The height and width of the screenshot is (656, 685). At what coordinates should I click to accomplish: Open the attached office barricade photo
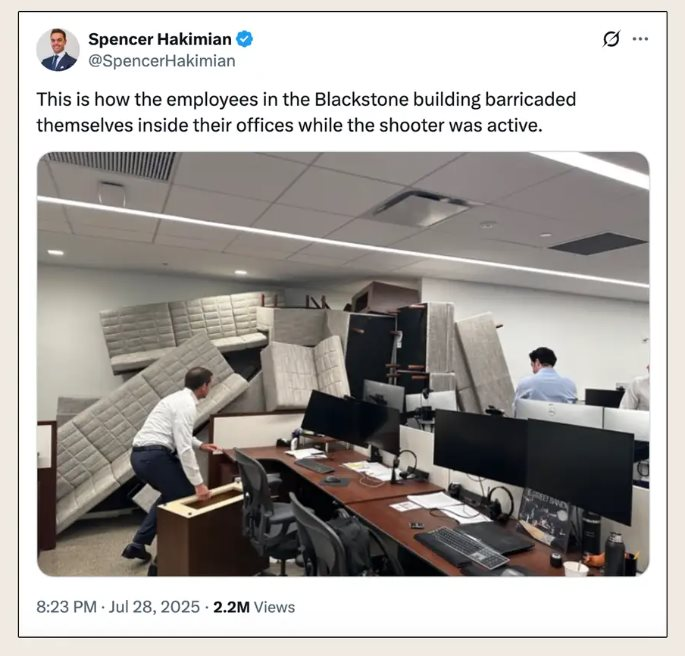tap(343, 364)
